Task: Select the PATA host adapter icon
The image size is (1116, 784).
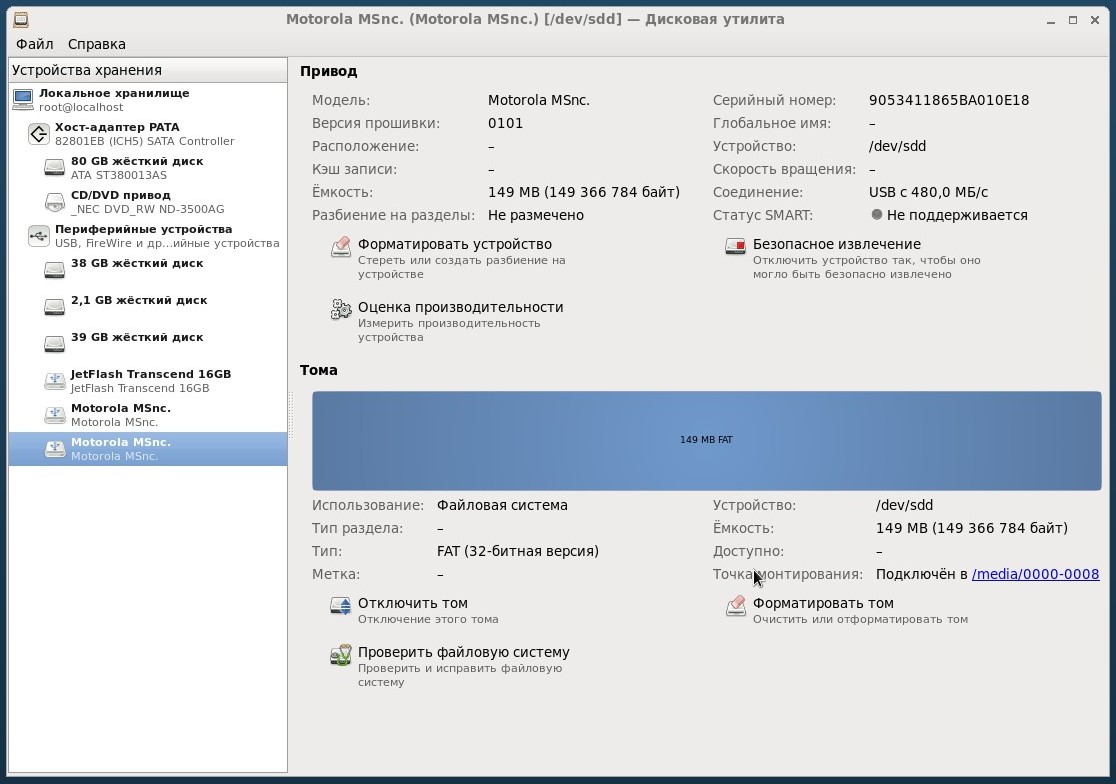Action: [38, 134]
